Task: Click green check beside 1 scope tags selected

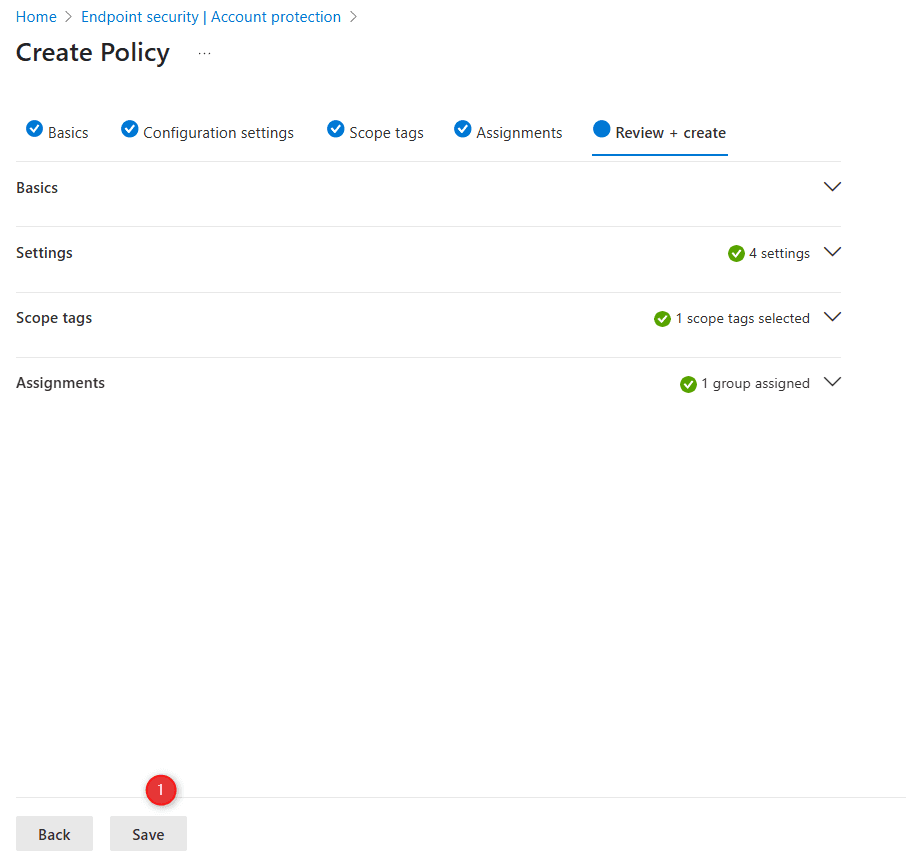Action: (x=662, y=318)
